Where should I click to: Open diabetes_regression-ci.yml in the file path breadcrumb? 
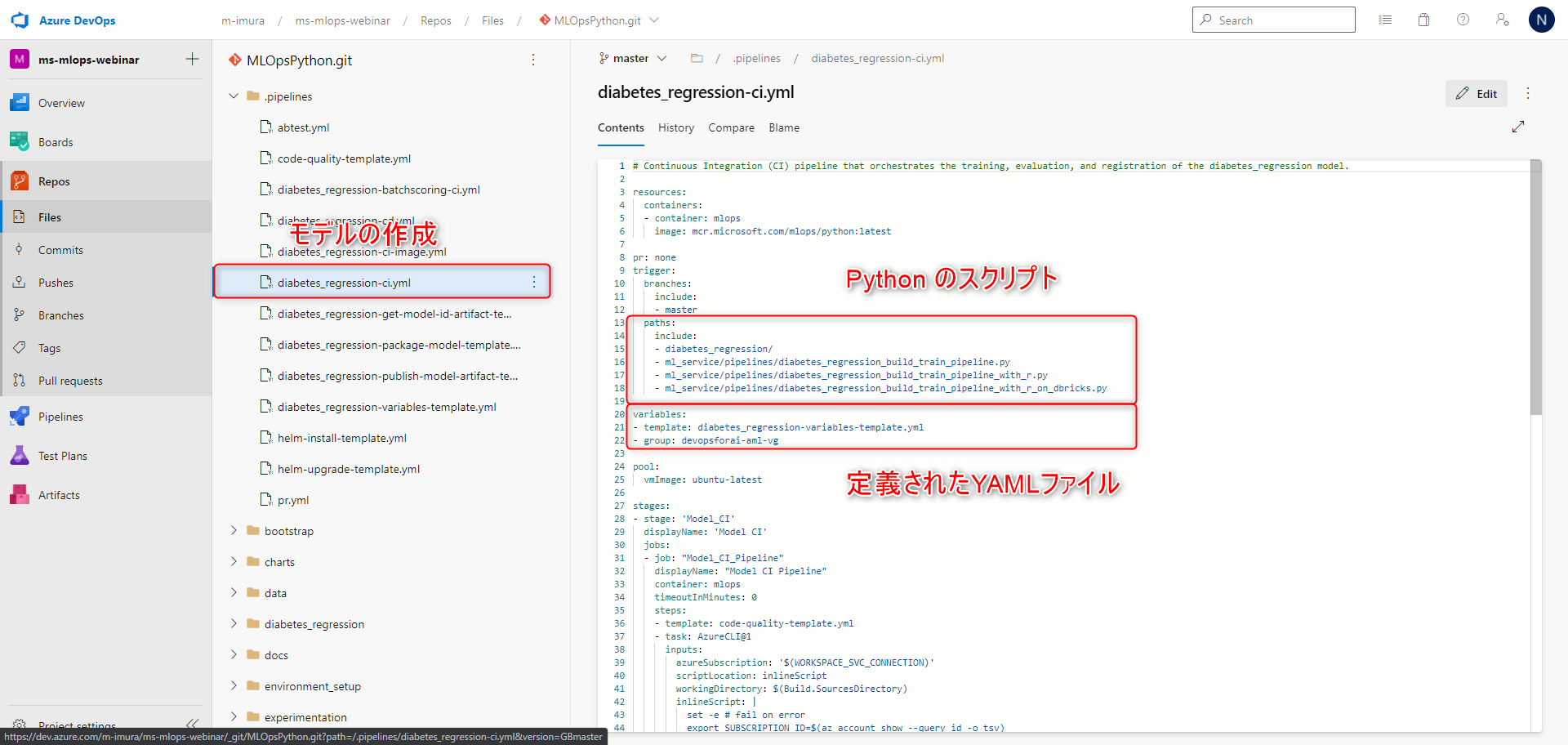point(877,58)
